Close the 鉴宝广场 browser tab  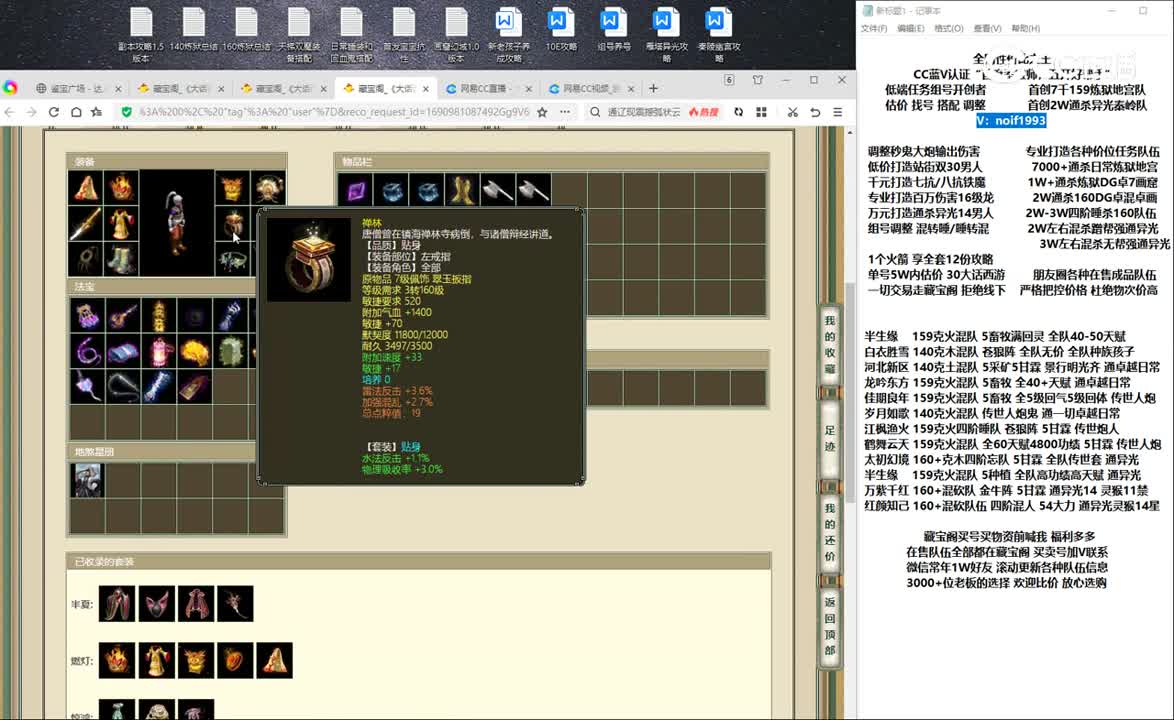click(x=118, y=88)
